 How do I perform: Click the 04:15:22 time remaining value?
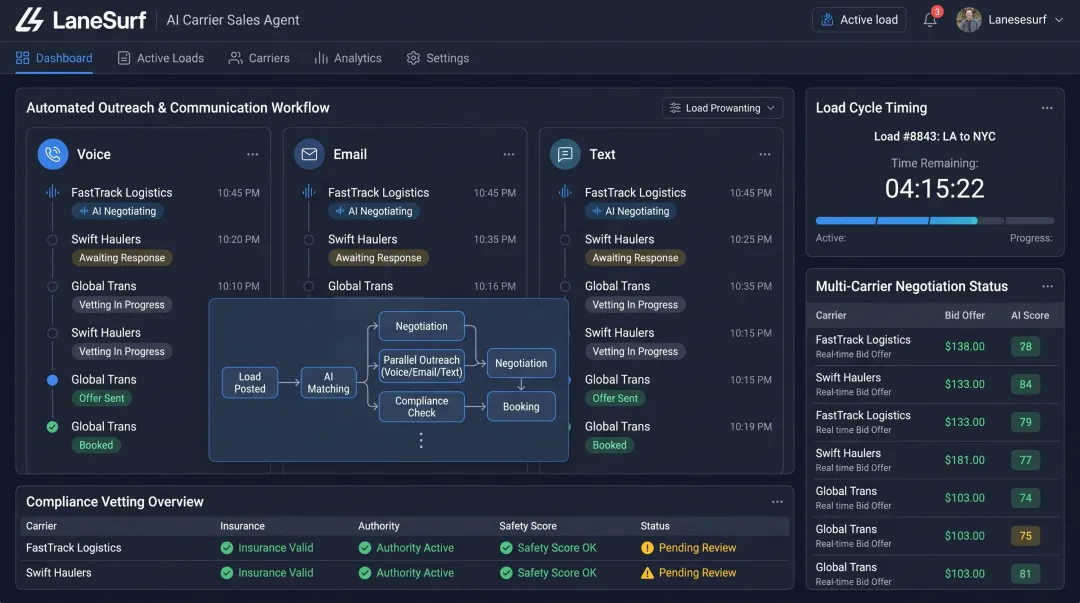pyautogui.click(x=935, y=189)
